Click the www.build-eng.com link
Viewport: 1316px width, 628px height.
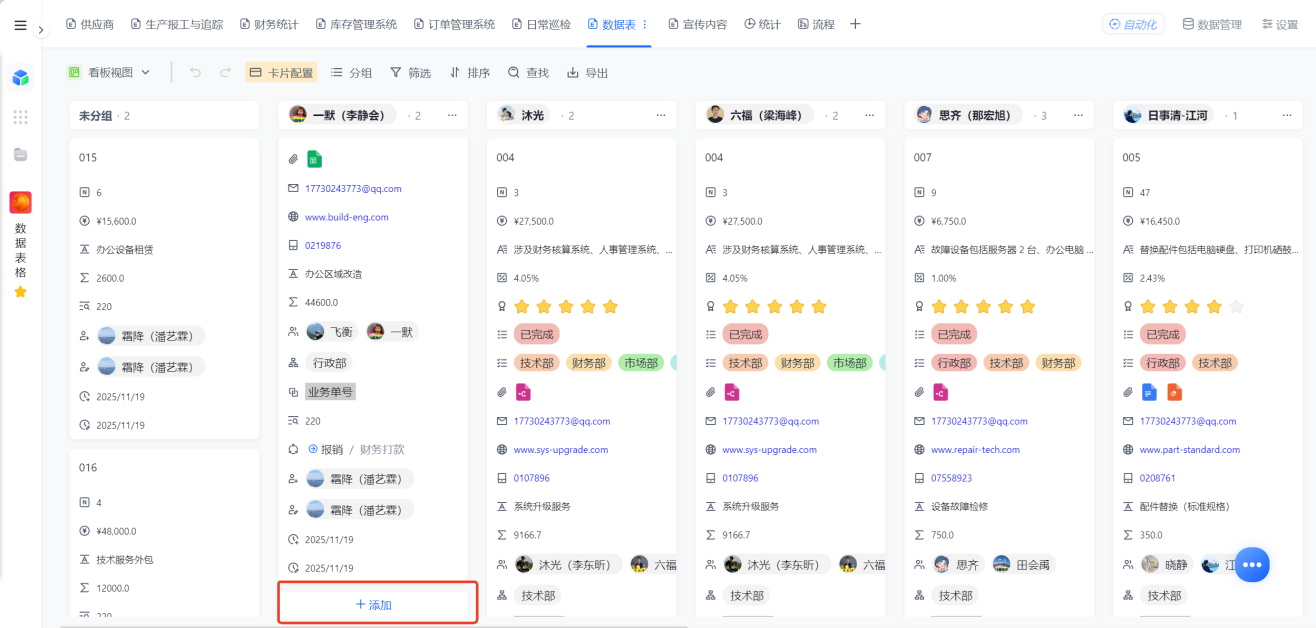(x=347, y=217)
